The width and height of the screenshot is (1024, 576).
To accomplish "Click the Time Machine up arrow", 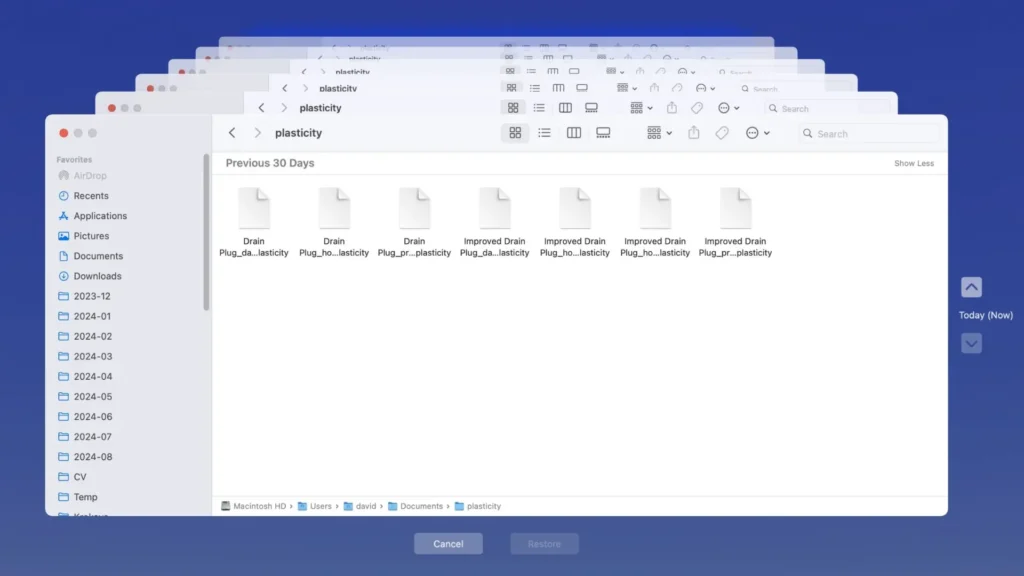I will 971,287.
